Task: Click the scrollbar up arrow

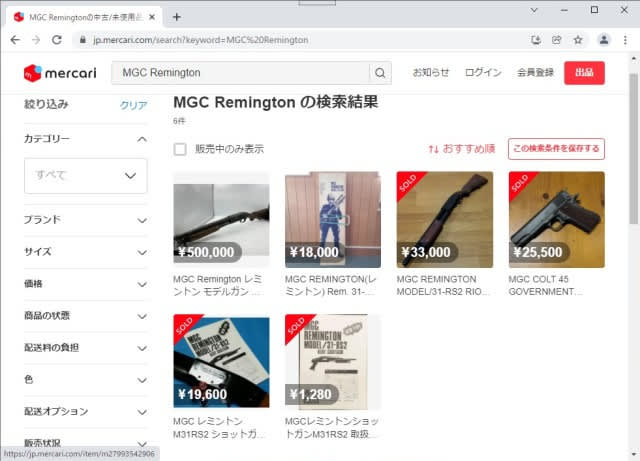Action: click(633, 59)
